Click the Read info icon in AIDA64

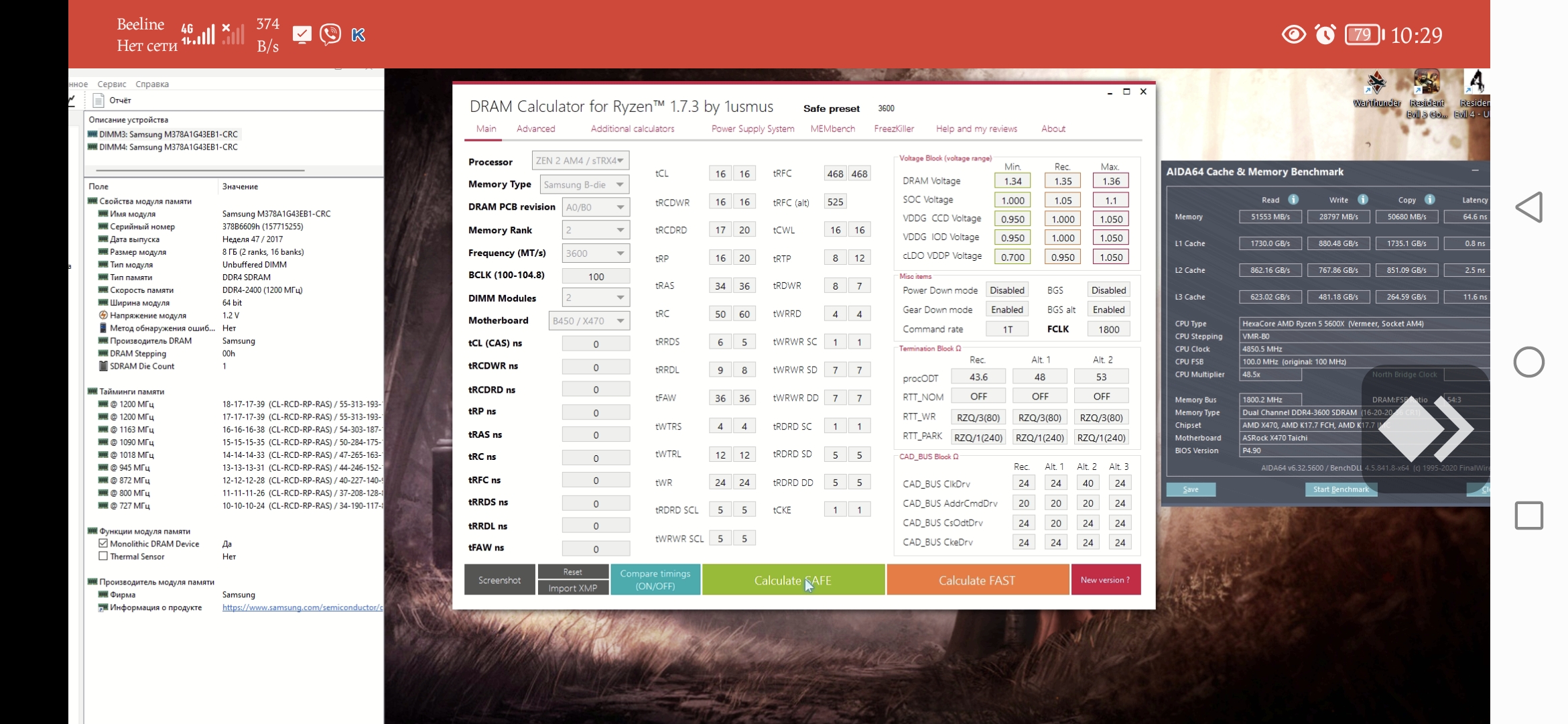[x=1293, y=200]
